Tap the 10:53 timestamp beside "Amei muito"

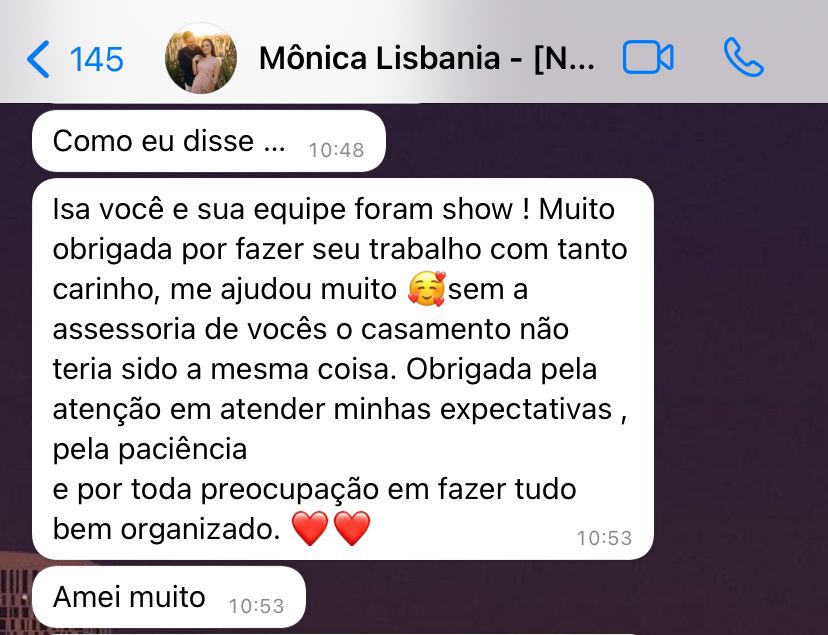click(256, 606)
